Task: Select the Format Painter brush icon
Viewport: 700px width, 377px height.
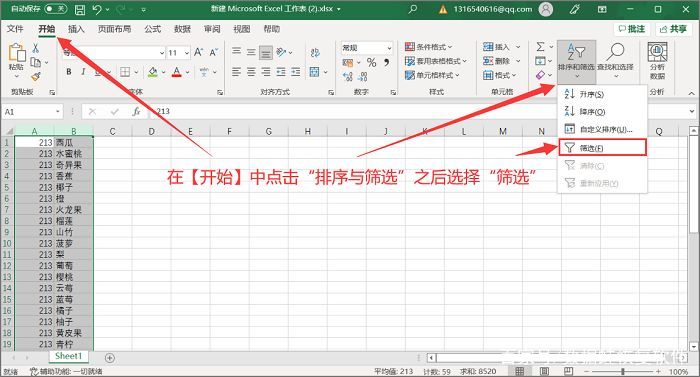Action: pos(36,76)
